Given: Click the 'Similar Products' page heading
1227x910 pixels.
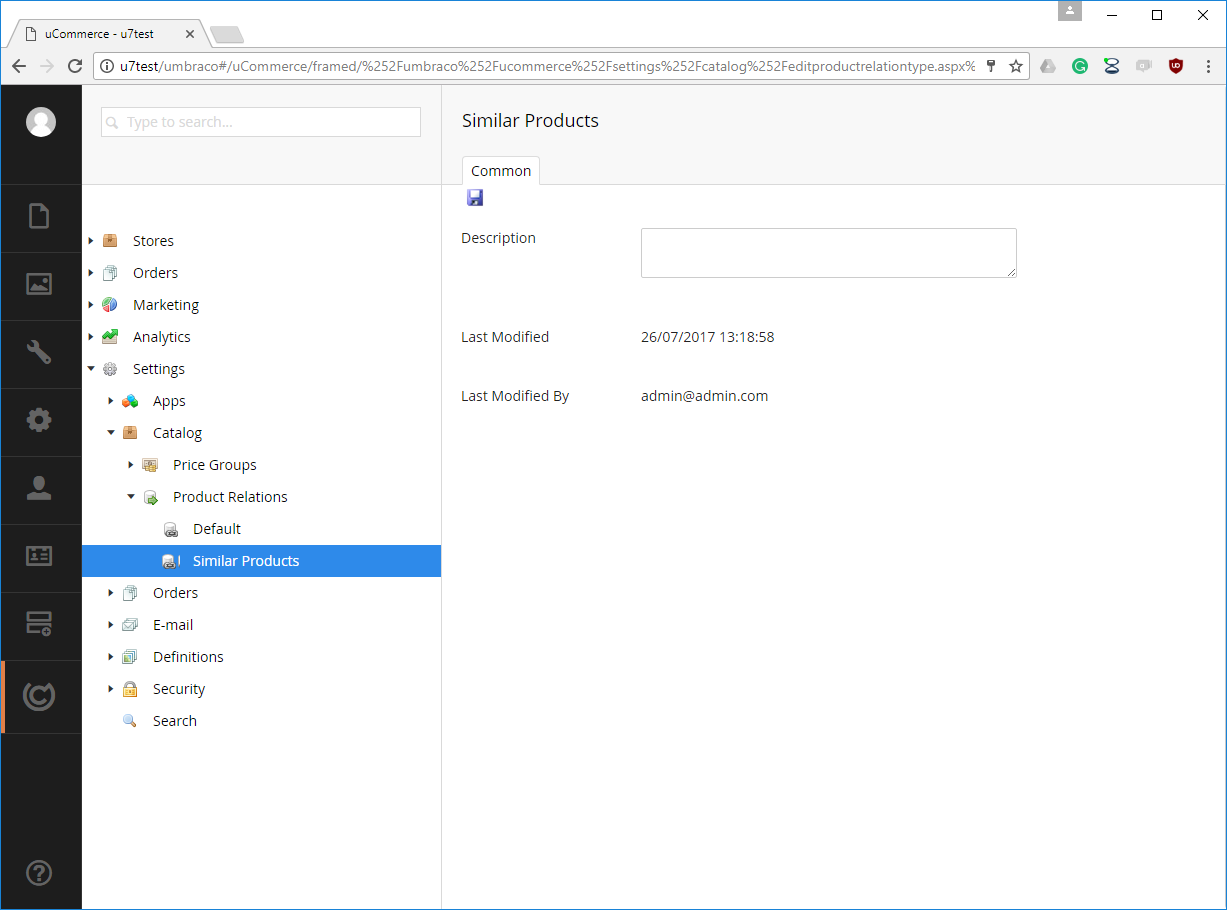Looking at the screenshot, I should point(530,121).
